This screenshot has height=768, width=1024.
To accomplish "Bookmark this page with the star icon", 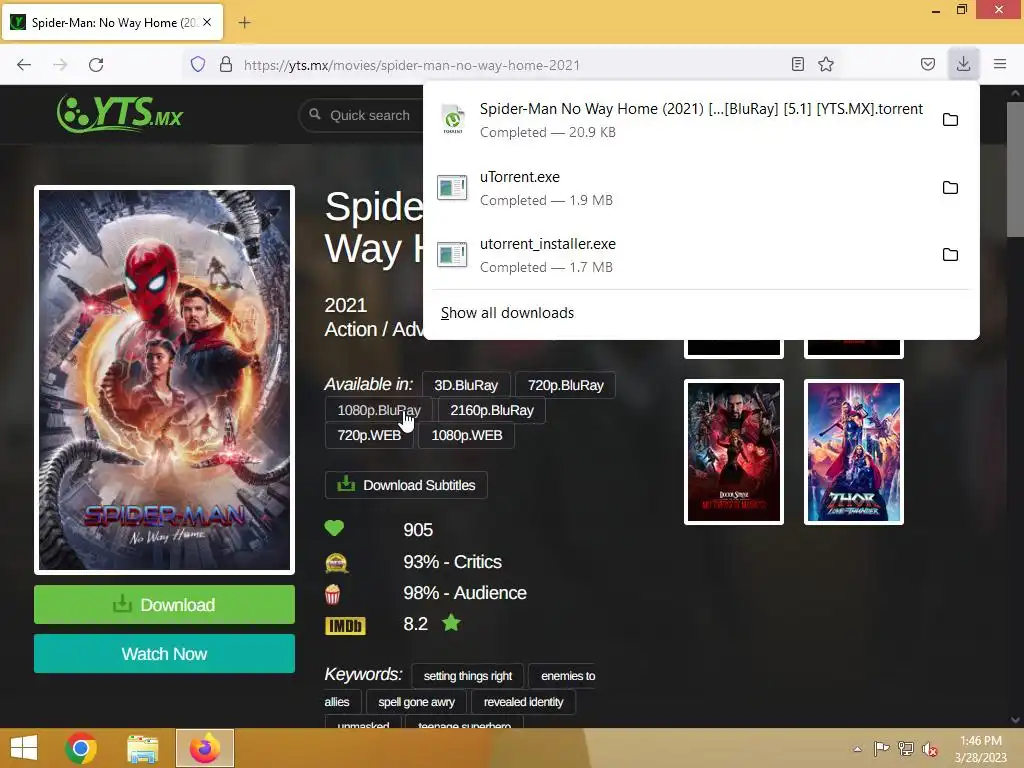I will point(826,64).
